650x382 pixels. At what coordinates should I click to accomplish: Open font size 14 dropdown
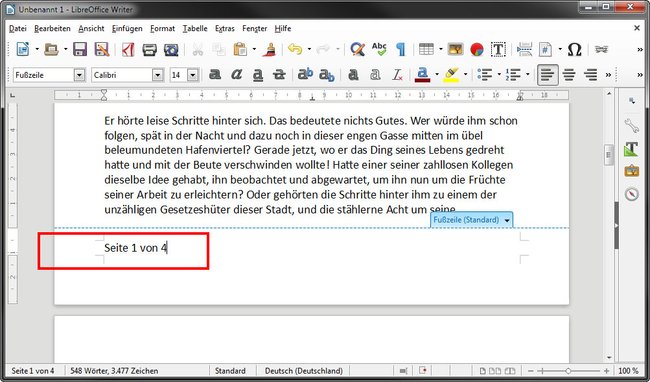point(193,75)
